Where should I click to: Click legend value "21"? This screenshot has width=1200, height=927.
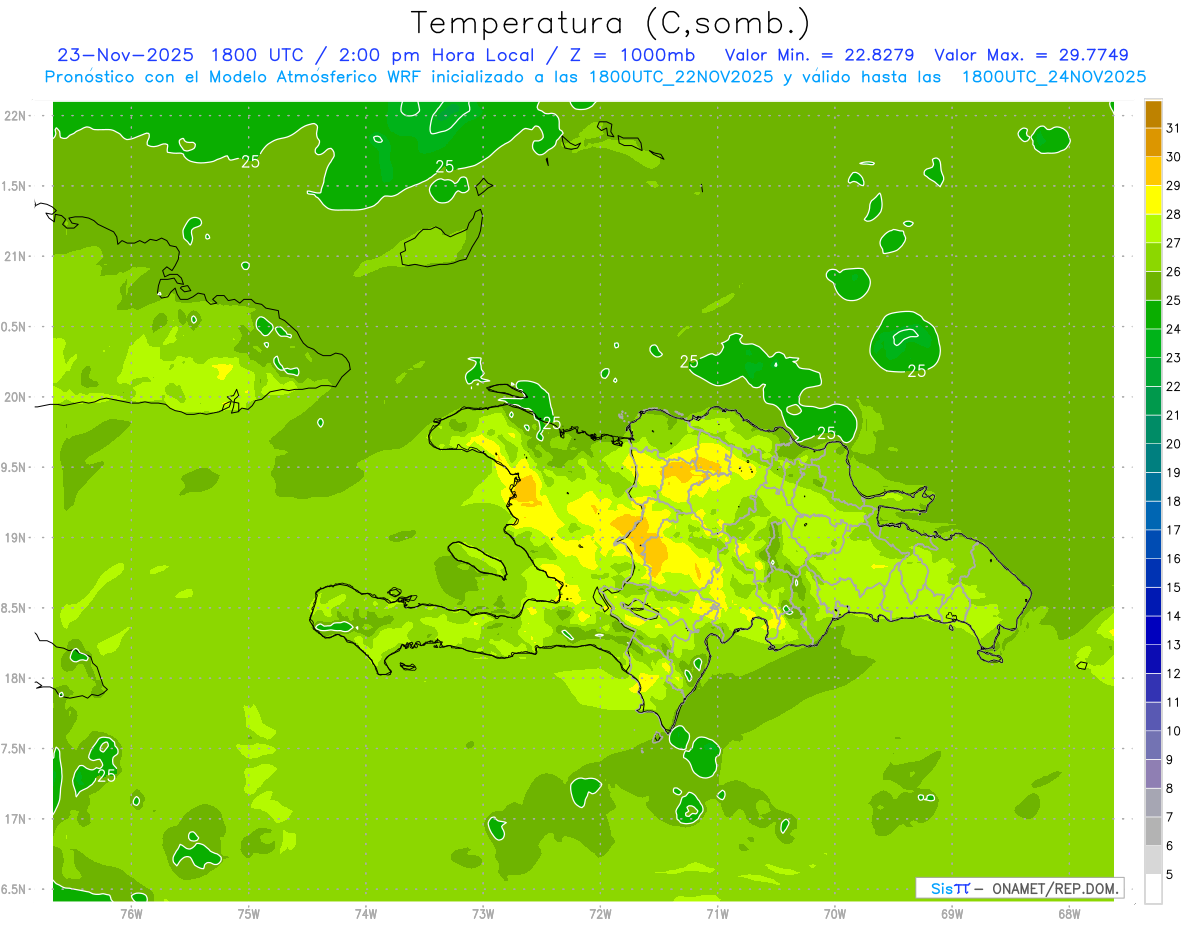point(1174,415)
